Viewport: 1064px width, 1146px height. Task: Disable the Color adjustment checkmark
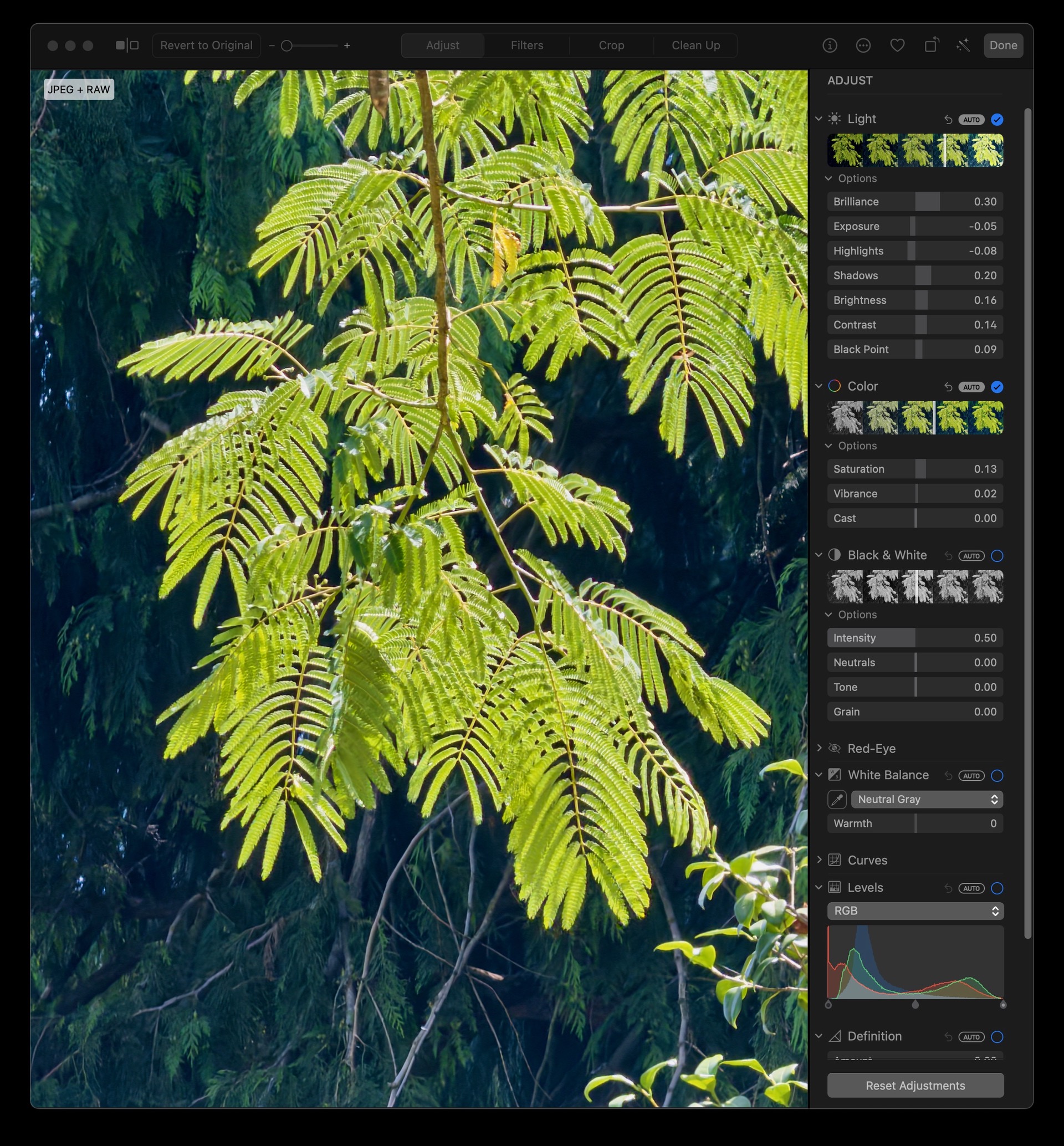[997, 387]
